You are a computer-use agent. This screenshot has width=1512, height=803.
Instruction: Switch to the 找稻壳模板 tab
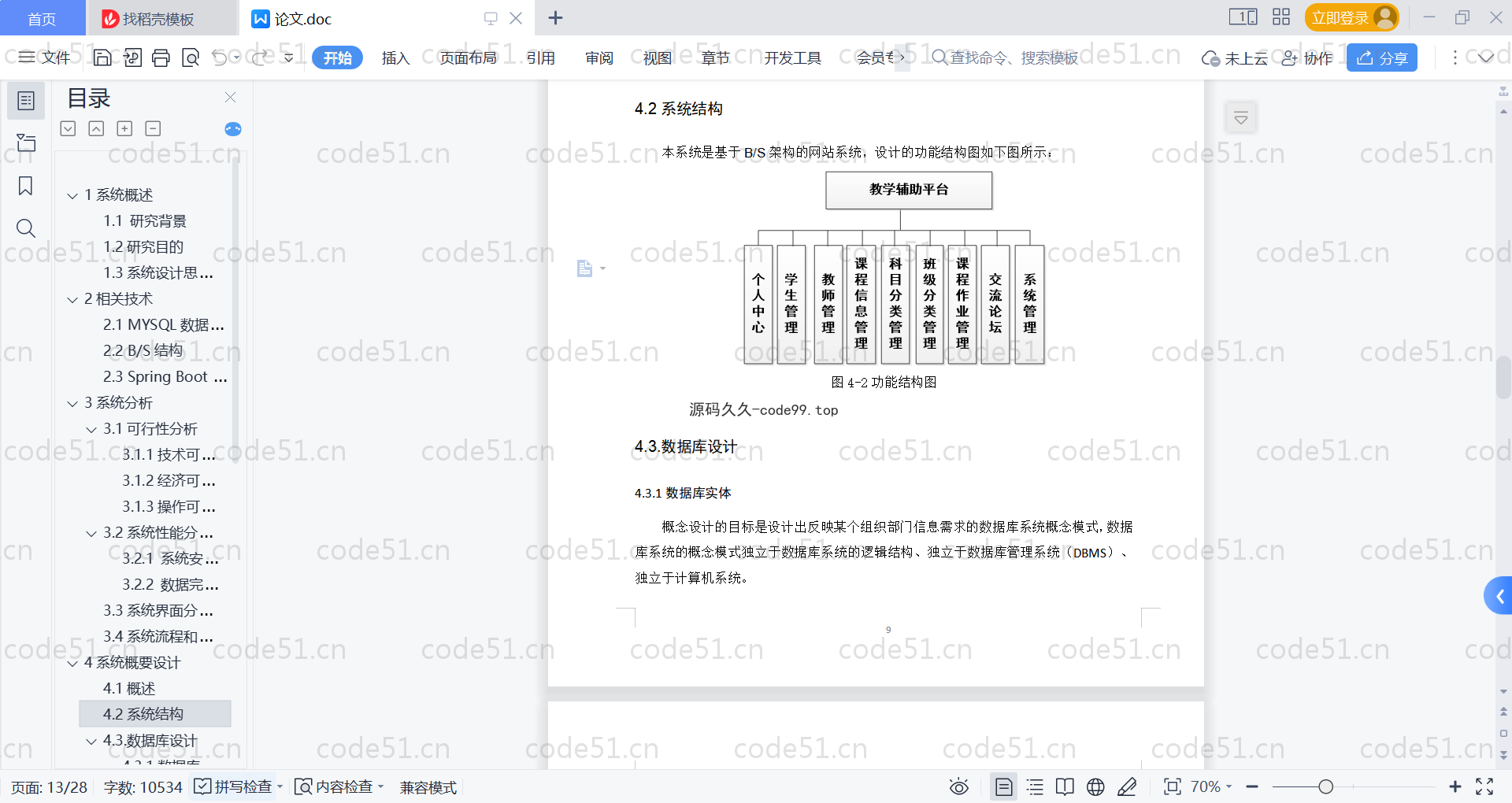[x=161, y=18]
